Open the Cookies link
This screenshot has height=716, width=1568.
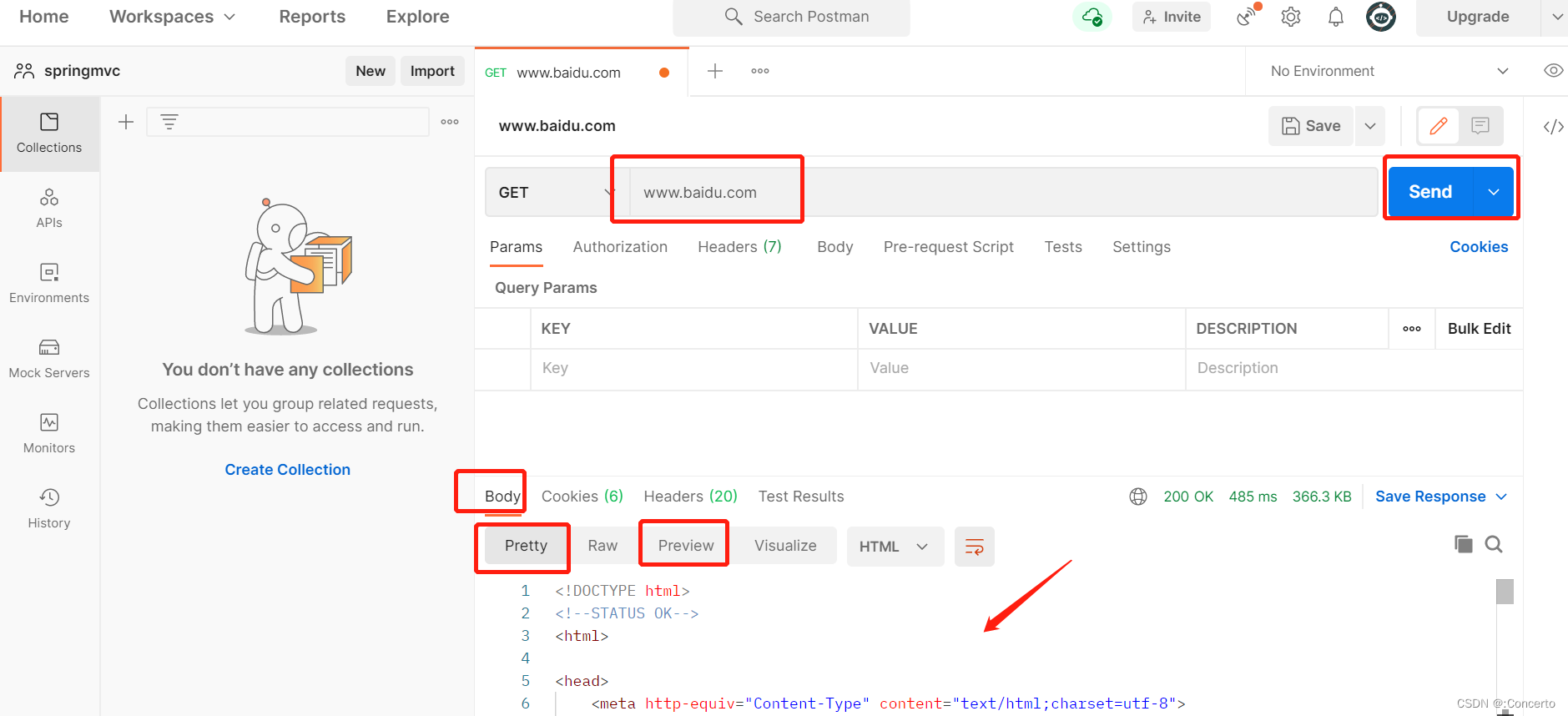click(1479, 247)
